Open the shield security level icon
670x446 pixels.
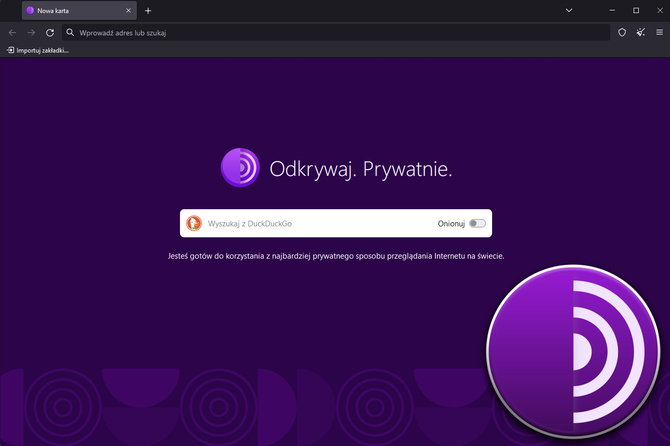[622, 32]
